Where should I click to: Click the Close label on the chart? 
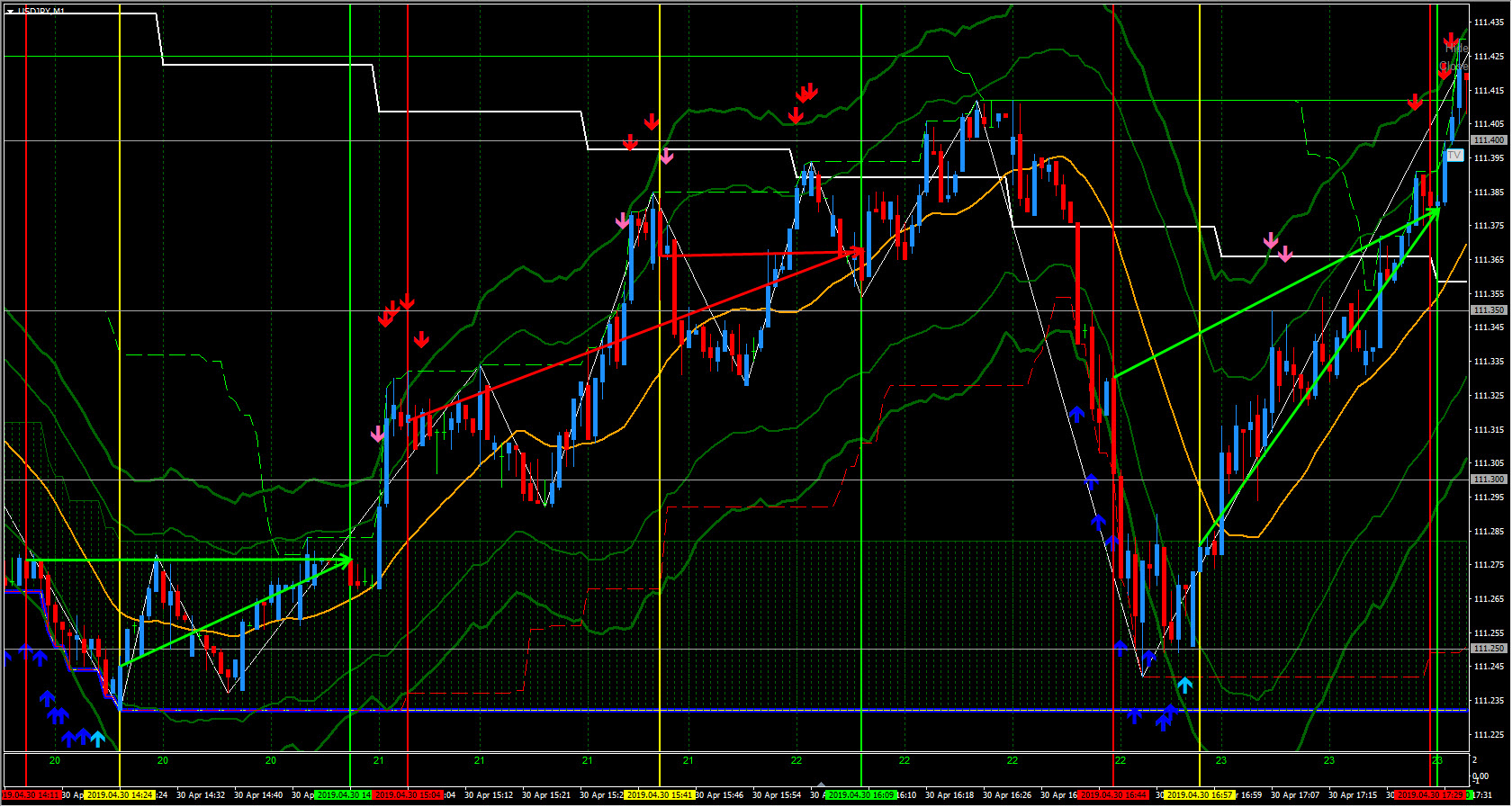[x=1454, y=66]
